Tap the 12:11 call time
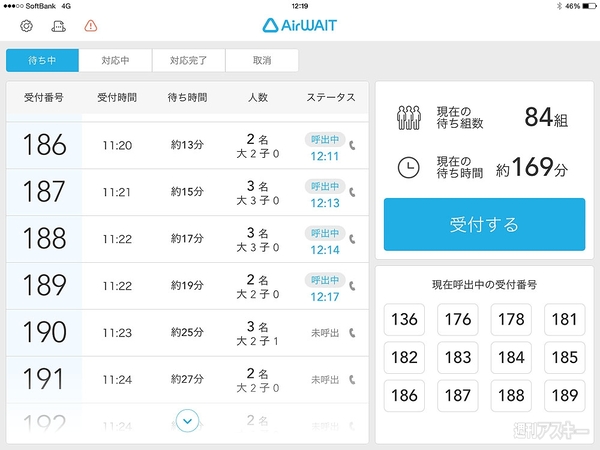 [325, 156]
